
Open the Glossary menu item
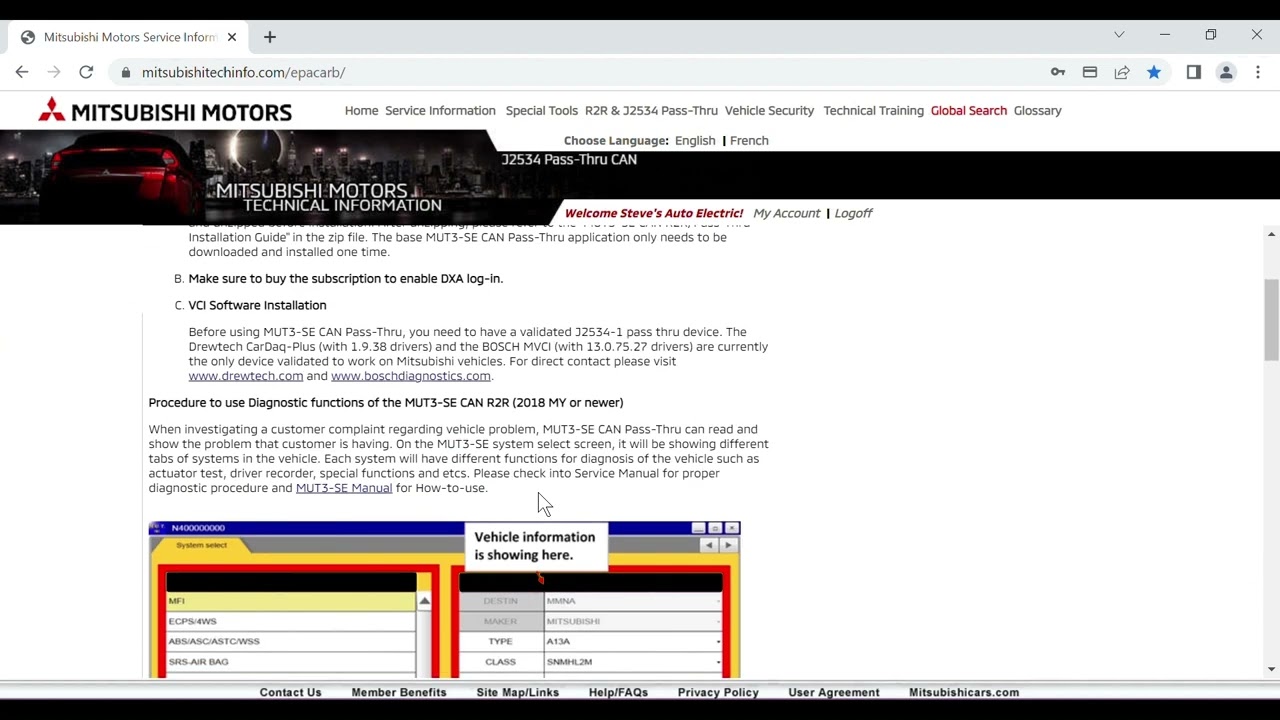[x=1037, y=111]
